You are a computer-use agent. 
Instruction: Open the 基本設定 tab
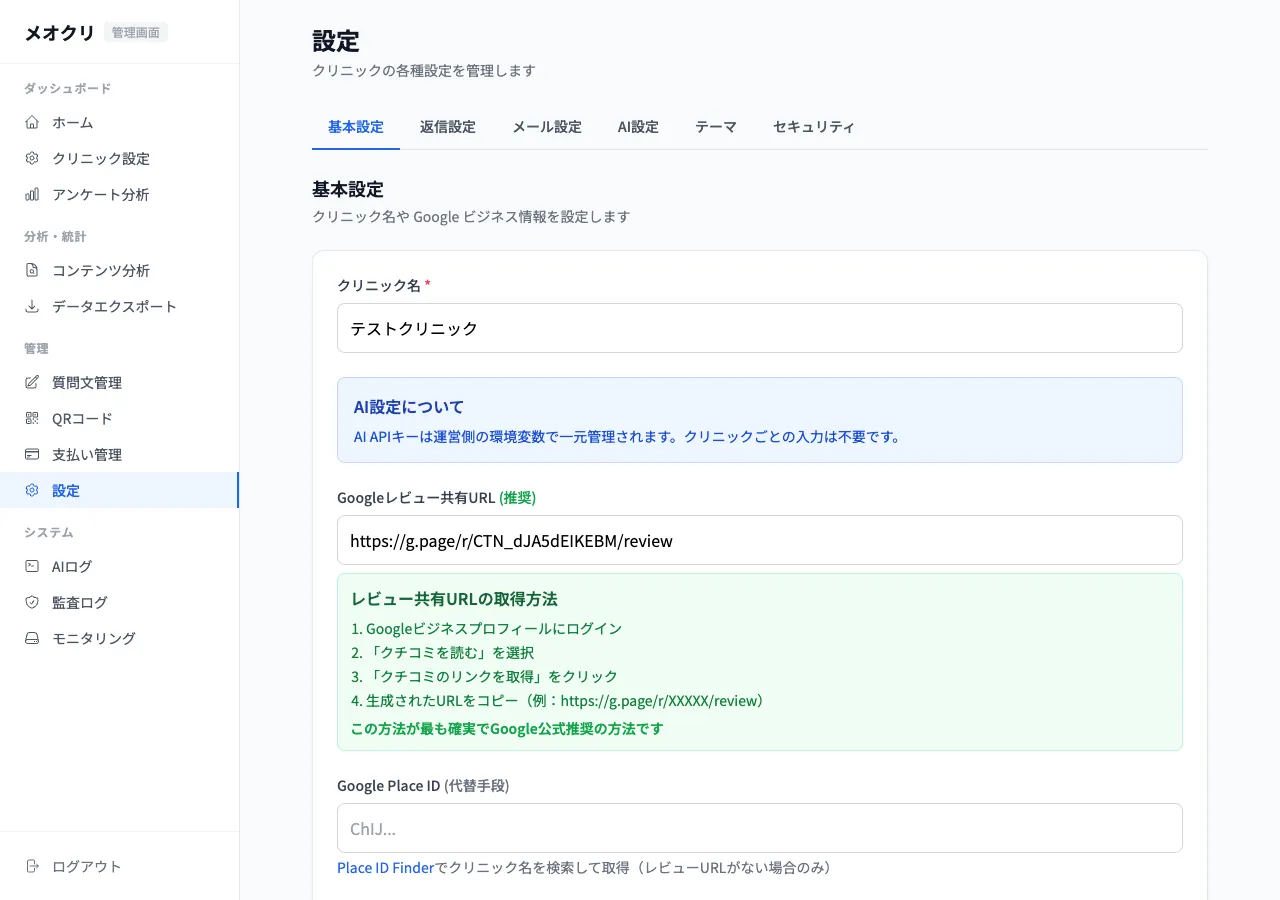click(x=356, y=127)
